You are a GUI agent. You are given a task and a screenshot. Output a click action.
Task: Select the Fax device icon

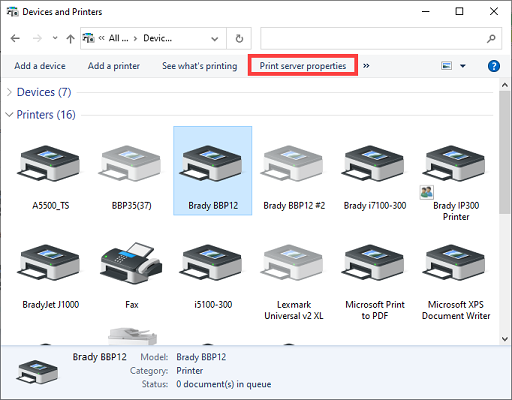coord(131,263)
